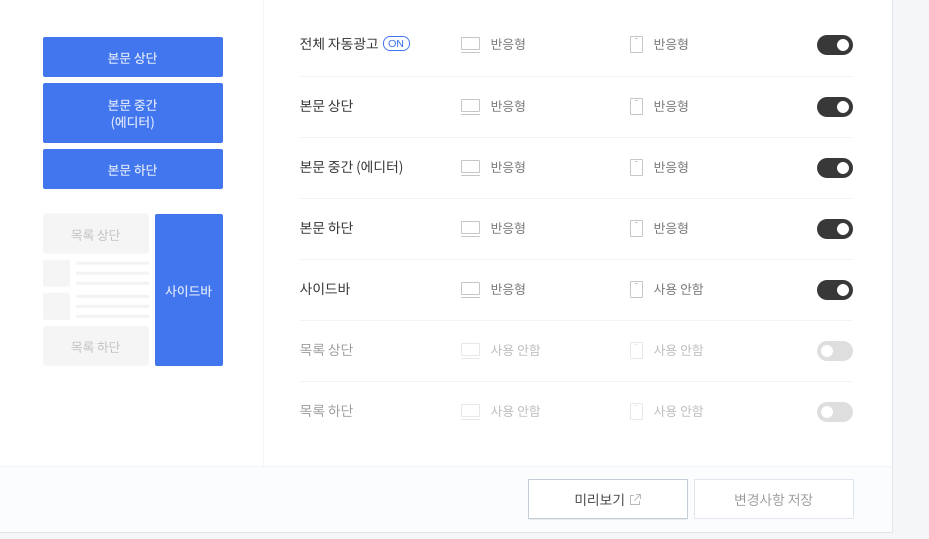The image size is (929, 539).
Task: Click the desktop icon for 본문 중간 (에디터)
Action: point(470,168)
